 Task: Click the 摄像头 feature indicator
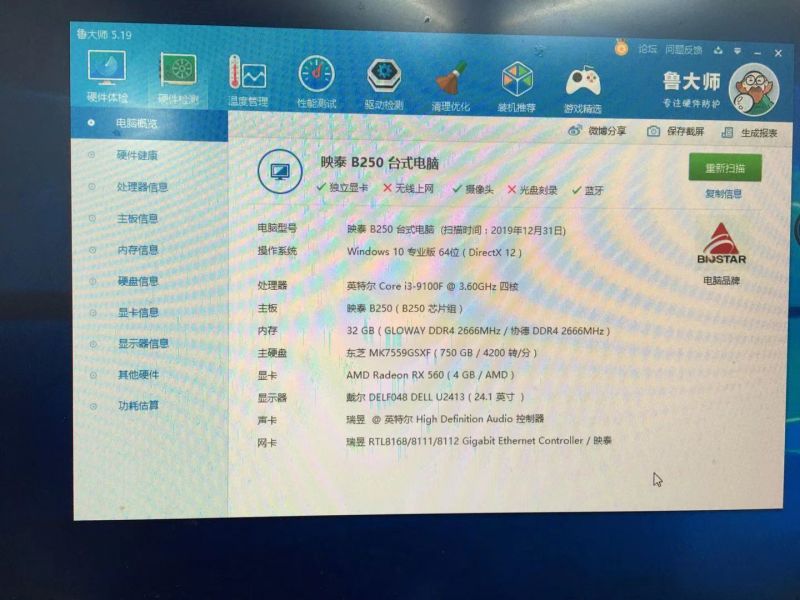click(473, 189)
